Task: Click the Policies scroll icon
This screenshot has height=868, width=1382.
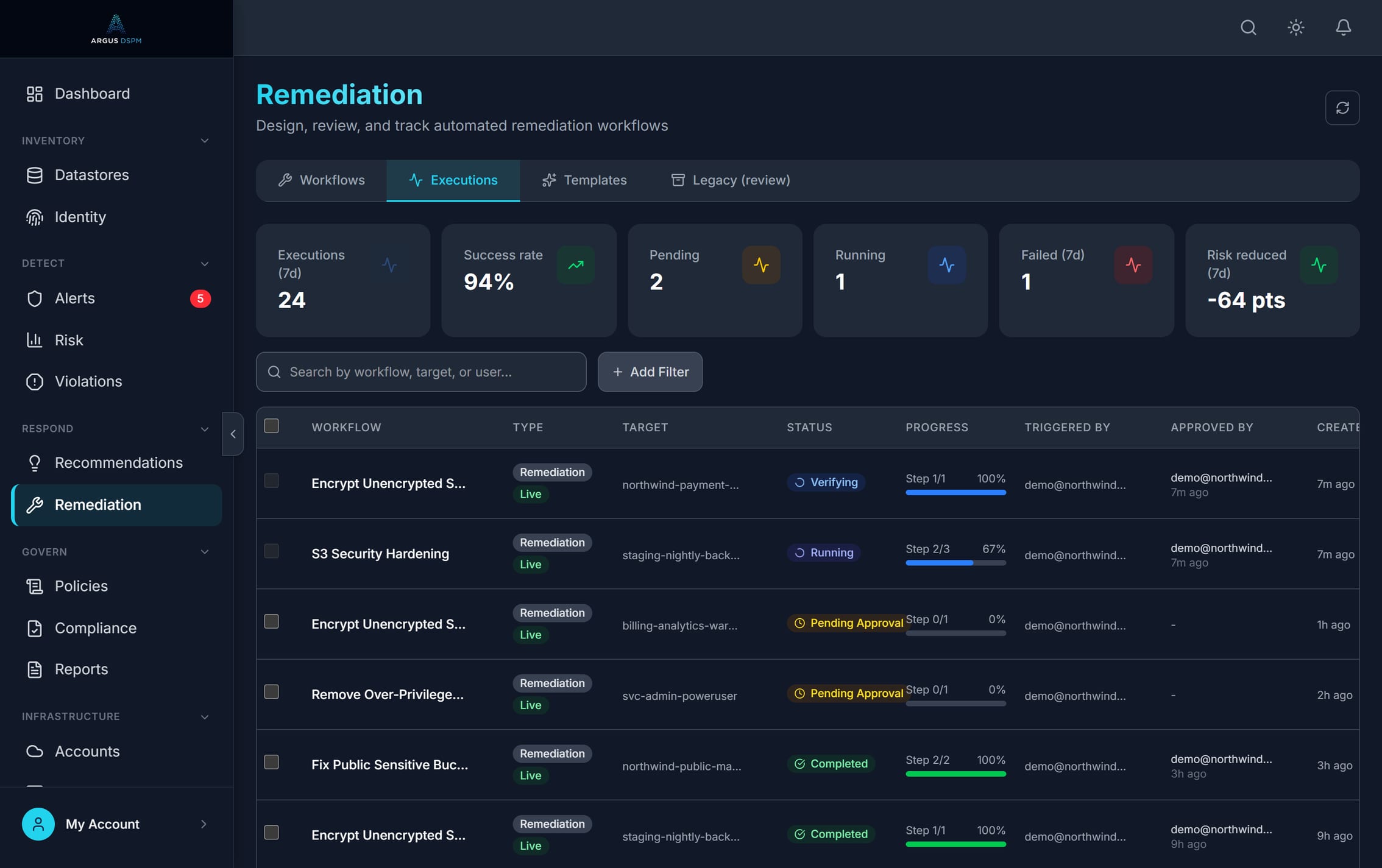Action: point(35,587)
